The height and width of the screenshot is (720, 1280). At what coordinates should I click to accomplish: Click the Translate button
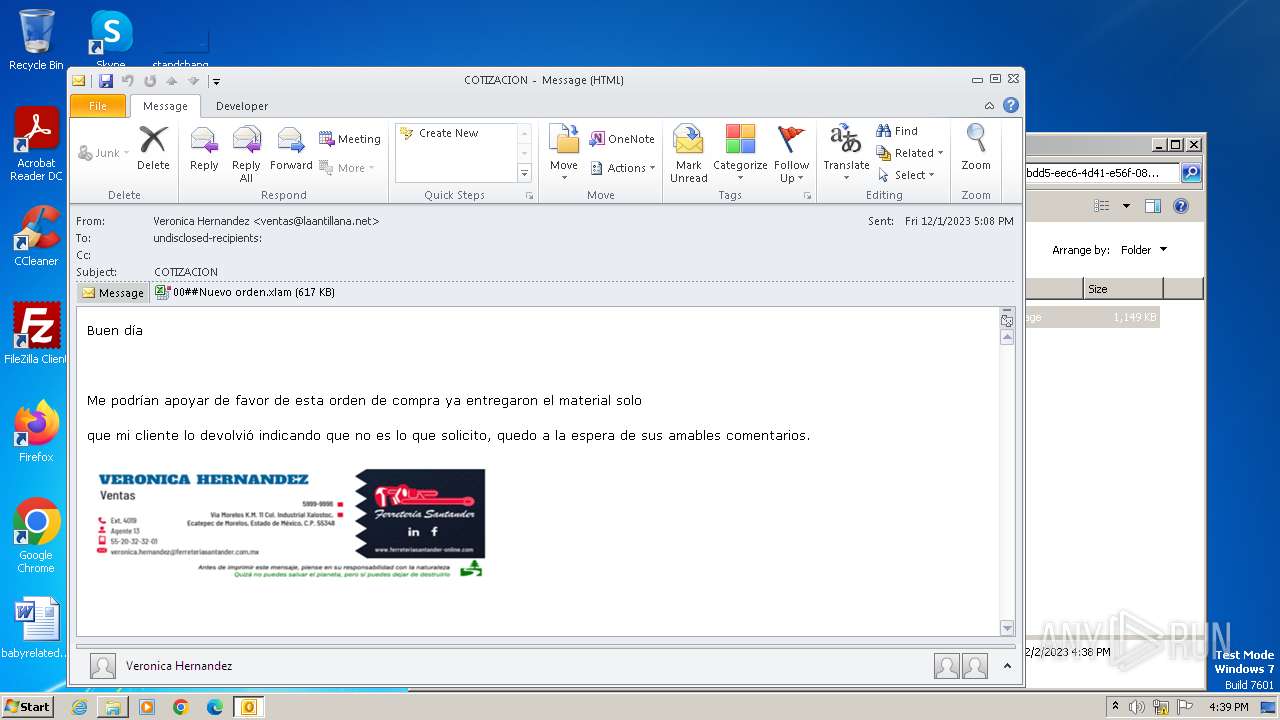point(846,153)
